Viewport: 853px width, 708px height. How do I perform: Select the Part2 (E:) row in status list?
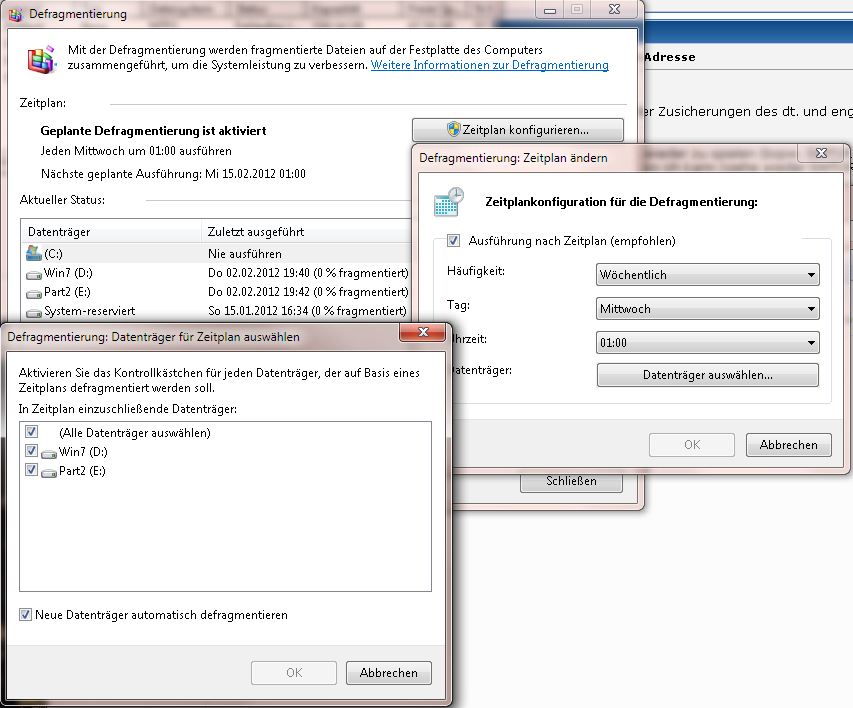click(x=216, y=292)
